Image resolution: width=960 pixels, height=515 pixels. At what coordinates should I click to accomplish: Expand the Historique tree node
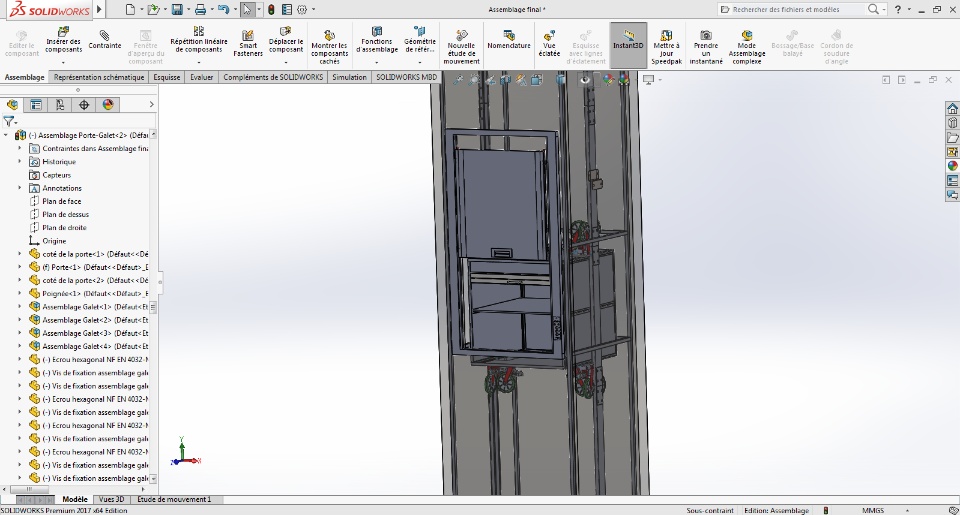tap(20, 161)
